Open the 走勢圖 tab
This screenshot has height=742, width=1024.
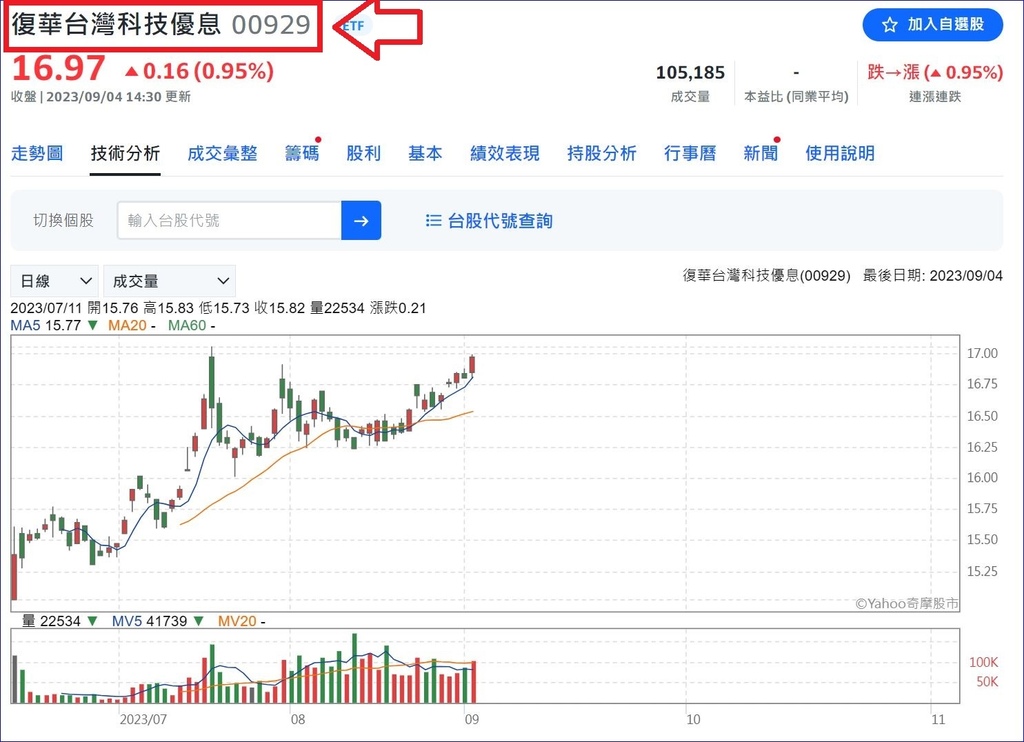(x=37, y=153)
